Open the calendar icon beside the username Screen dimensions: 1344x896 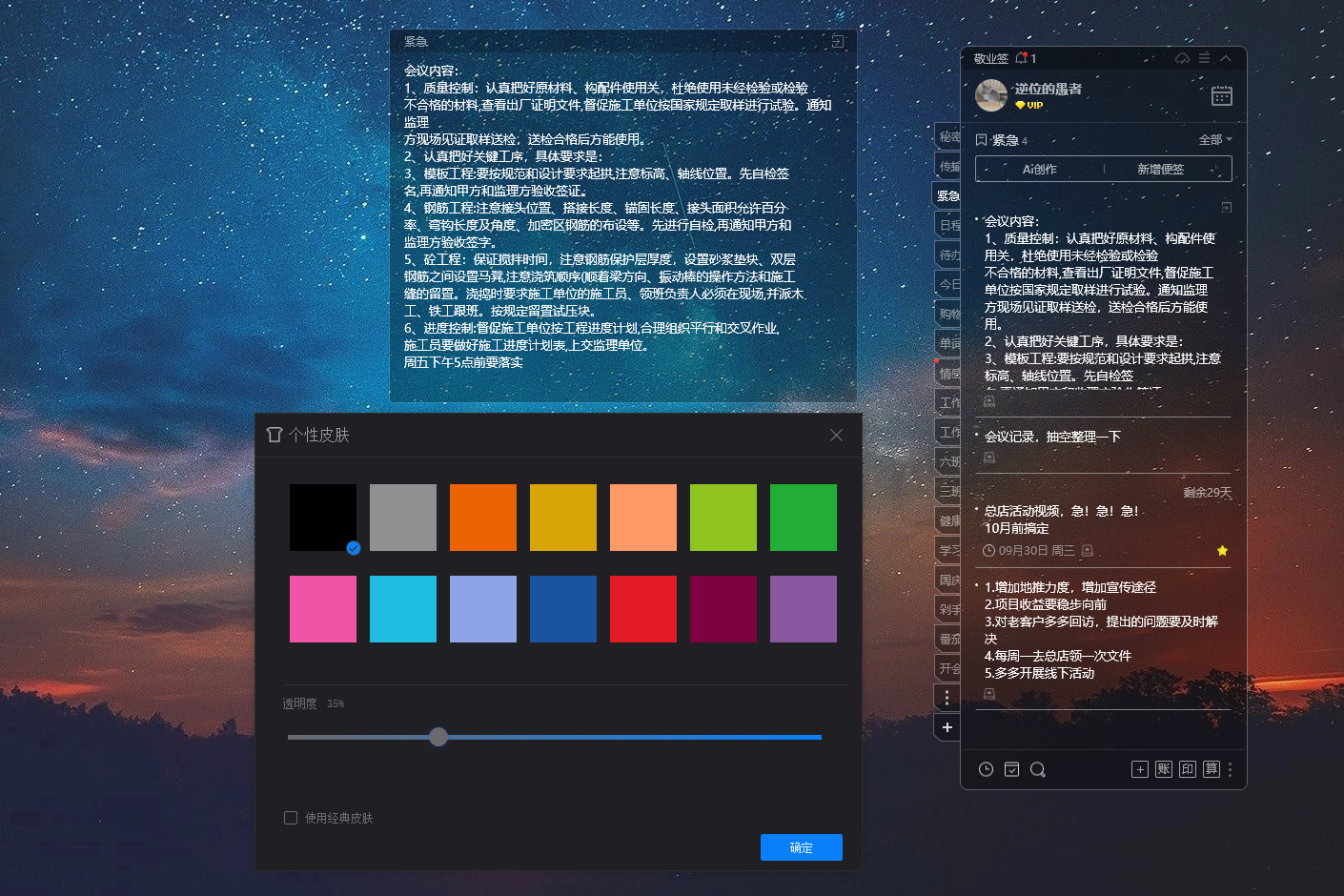click(1221, 95)
